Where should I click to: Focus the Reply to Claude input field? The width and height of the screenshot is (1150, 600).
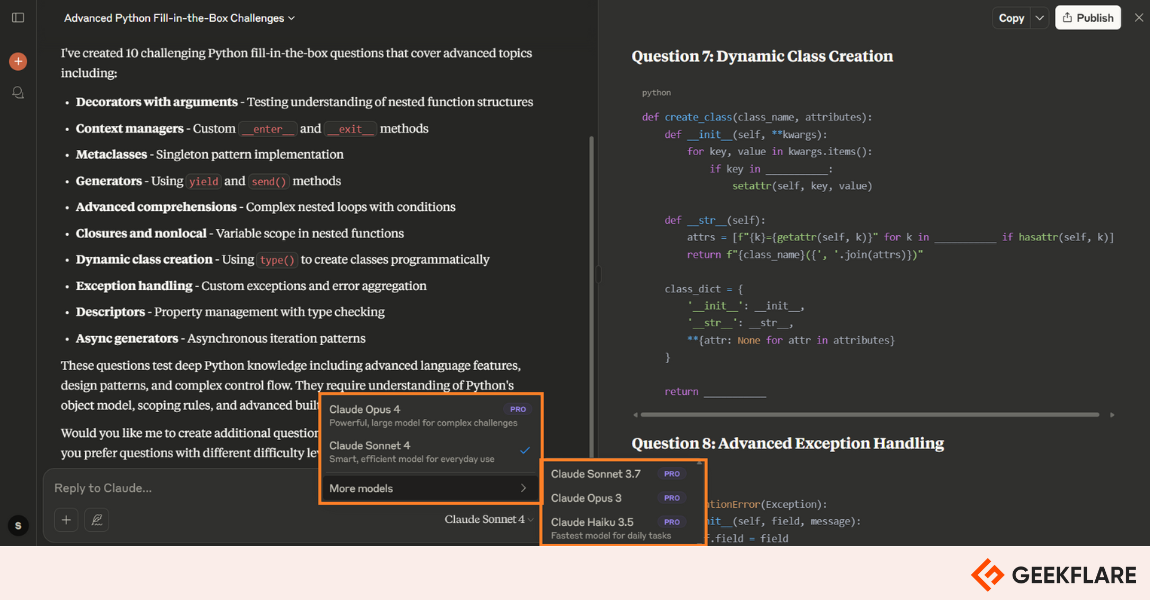coord(183,488)
